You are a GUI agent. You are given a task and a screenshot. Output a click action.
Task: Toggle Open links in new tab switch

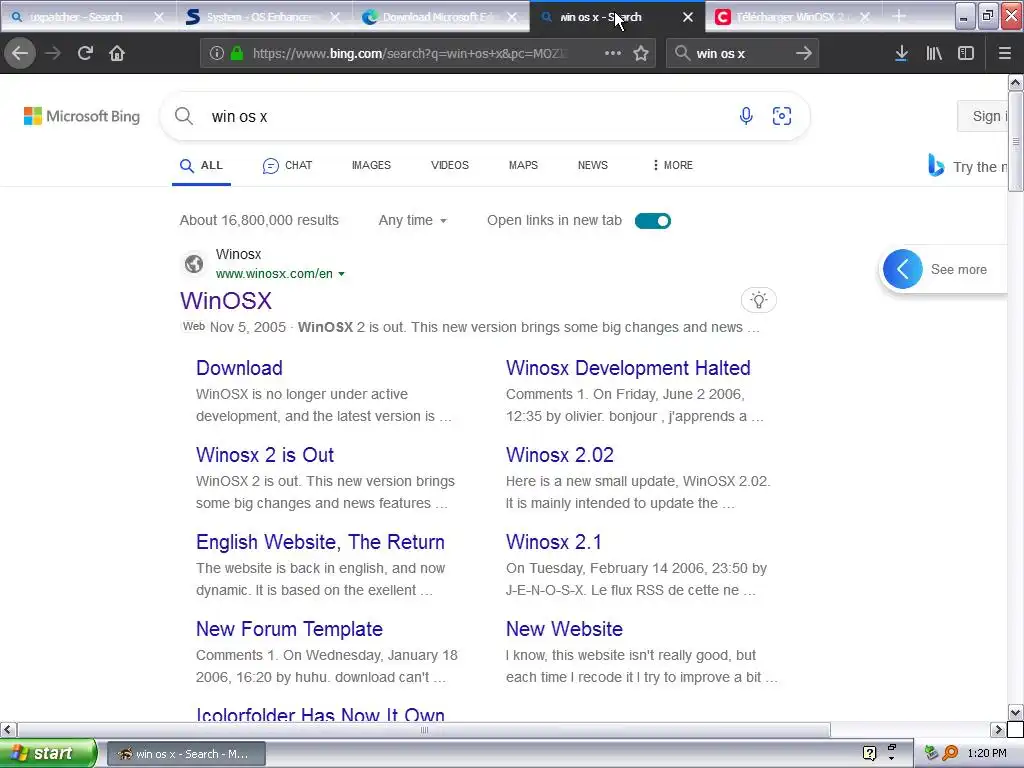point(652,221)
